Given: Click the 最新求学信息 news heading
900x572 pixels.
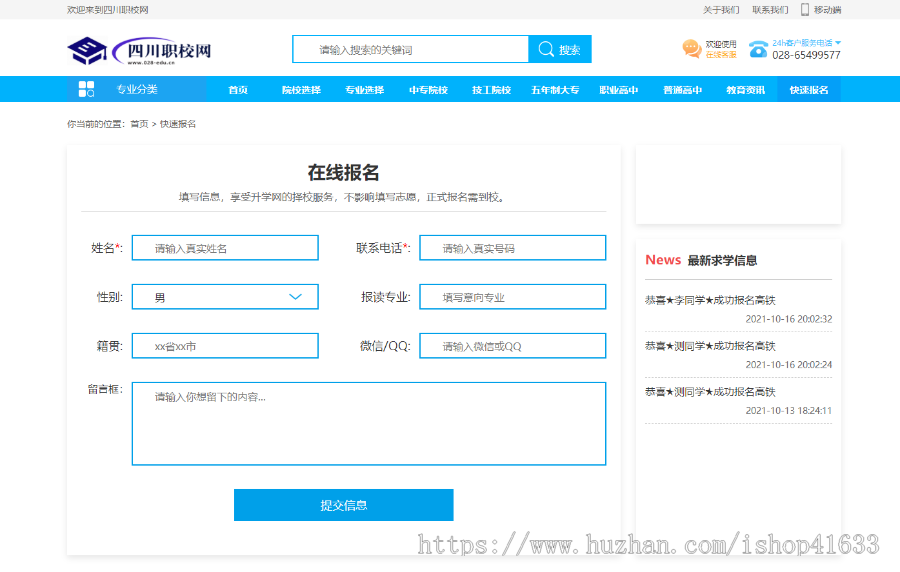Looking at the screenshot, I should click(x=722, y=260).
